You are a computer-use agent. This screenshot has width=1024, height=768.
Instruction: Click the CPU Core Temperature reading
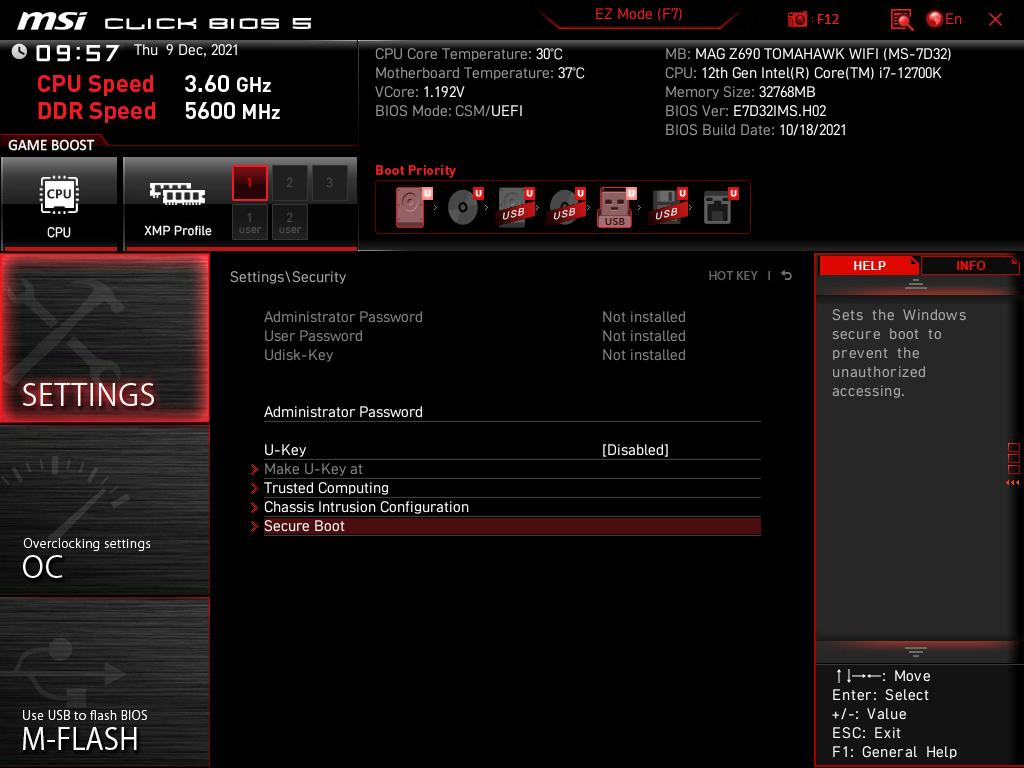click(468, 54)
